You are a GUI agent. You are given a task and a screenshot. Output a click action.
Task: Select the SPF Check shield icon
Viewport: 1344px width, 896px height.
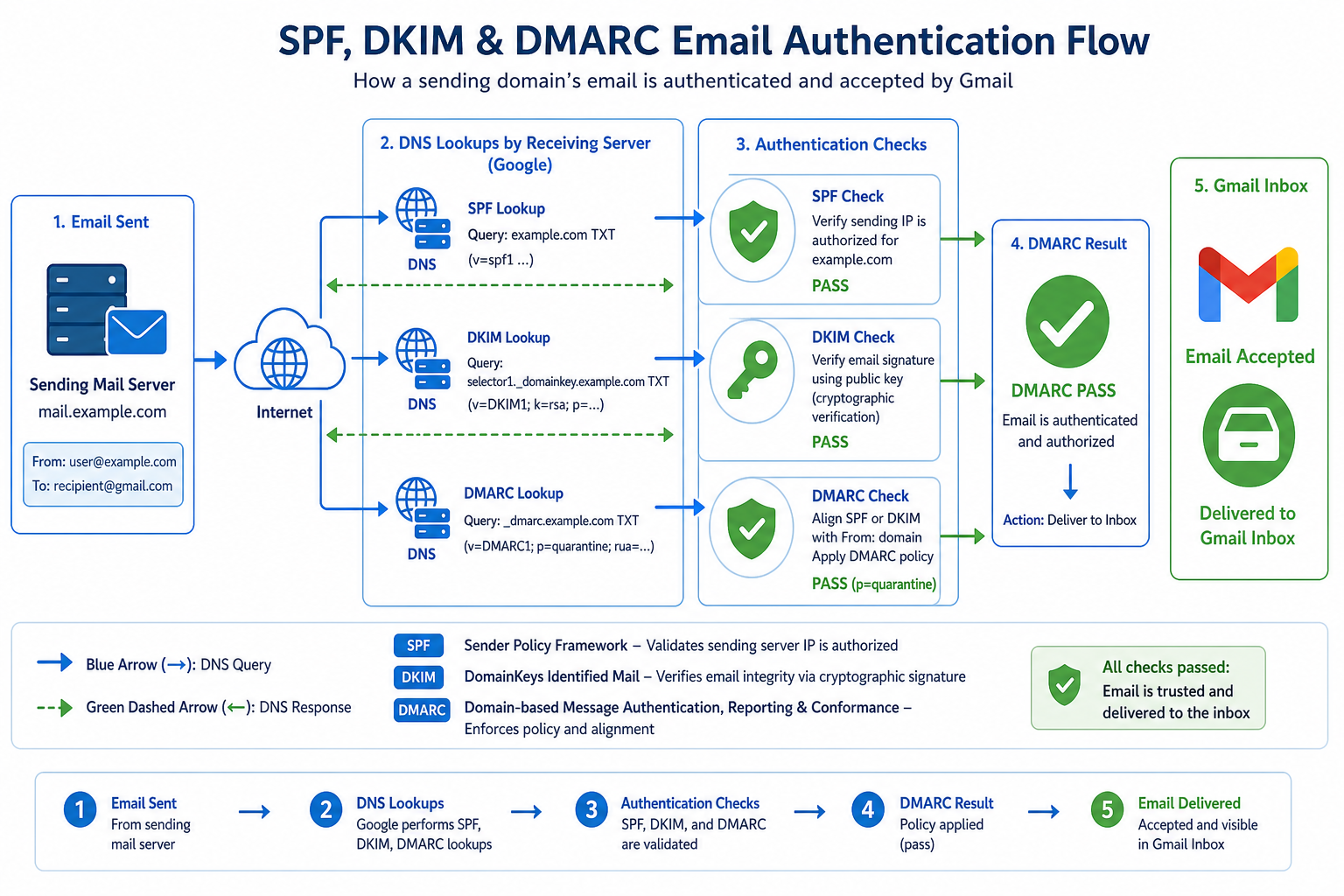[753, 231]
